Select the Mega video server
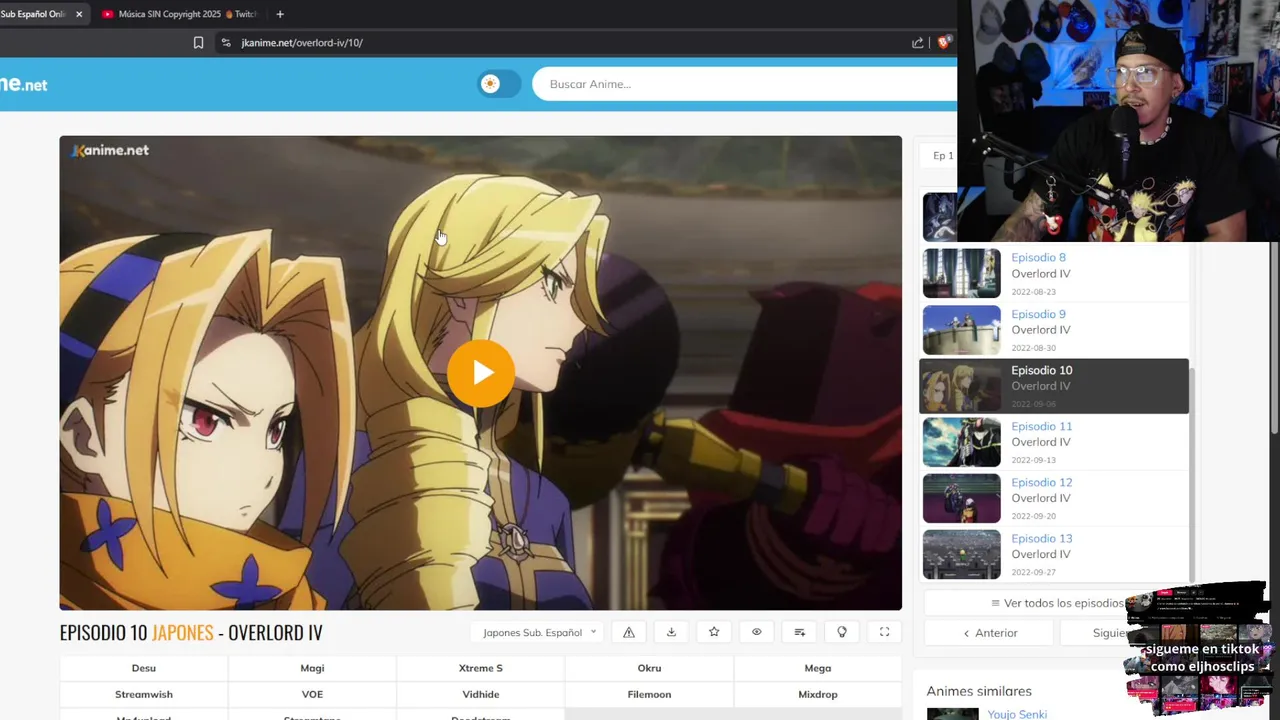Image resolution: width=1280 pixels, height=720 pixels. tap(818, 668)
